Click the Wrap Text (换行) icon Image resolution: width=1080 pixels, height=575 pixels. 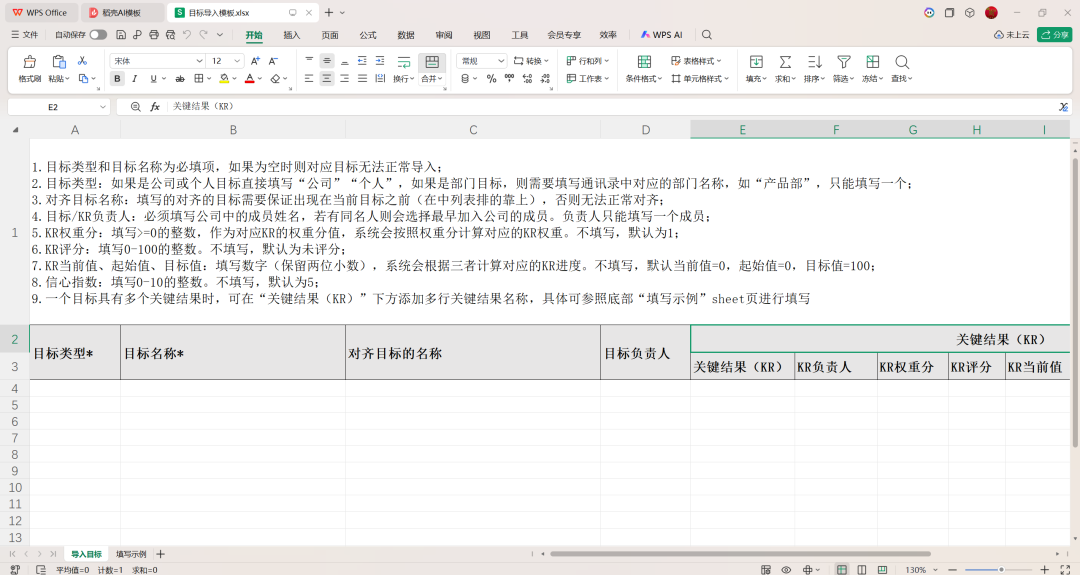point(404,62)
